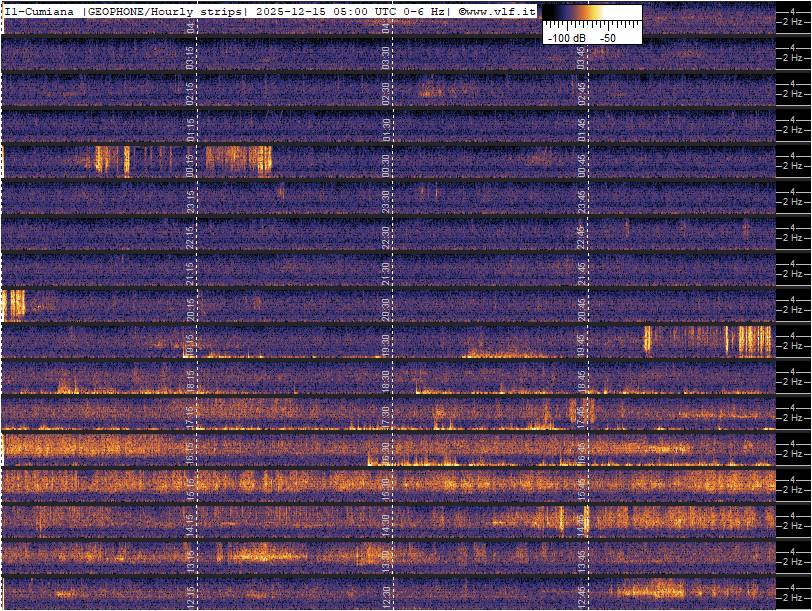Screen dimensions: 812x611
Task: Click the -50 scale label
Action: [x=607, y=37]
